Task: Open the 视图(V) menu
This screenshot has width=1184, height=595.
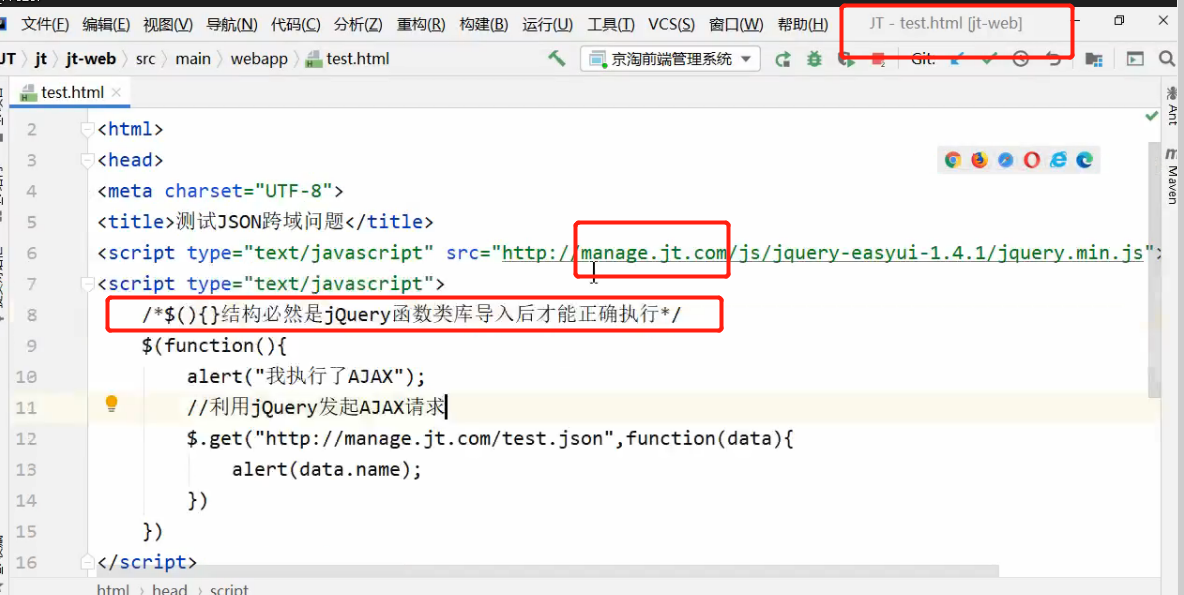Action: tap(168, 25)
